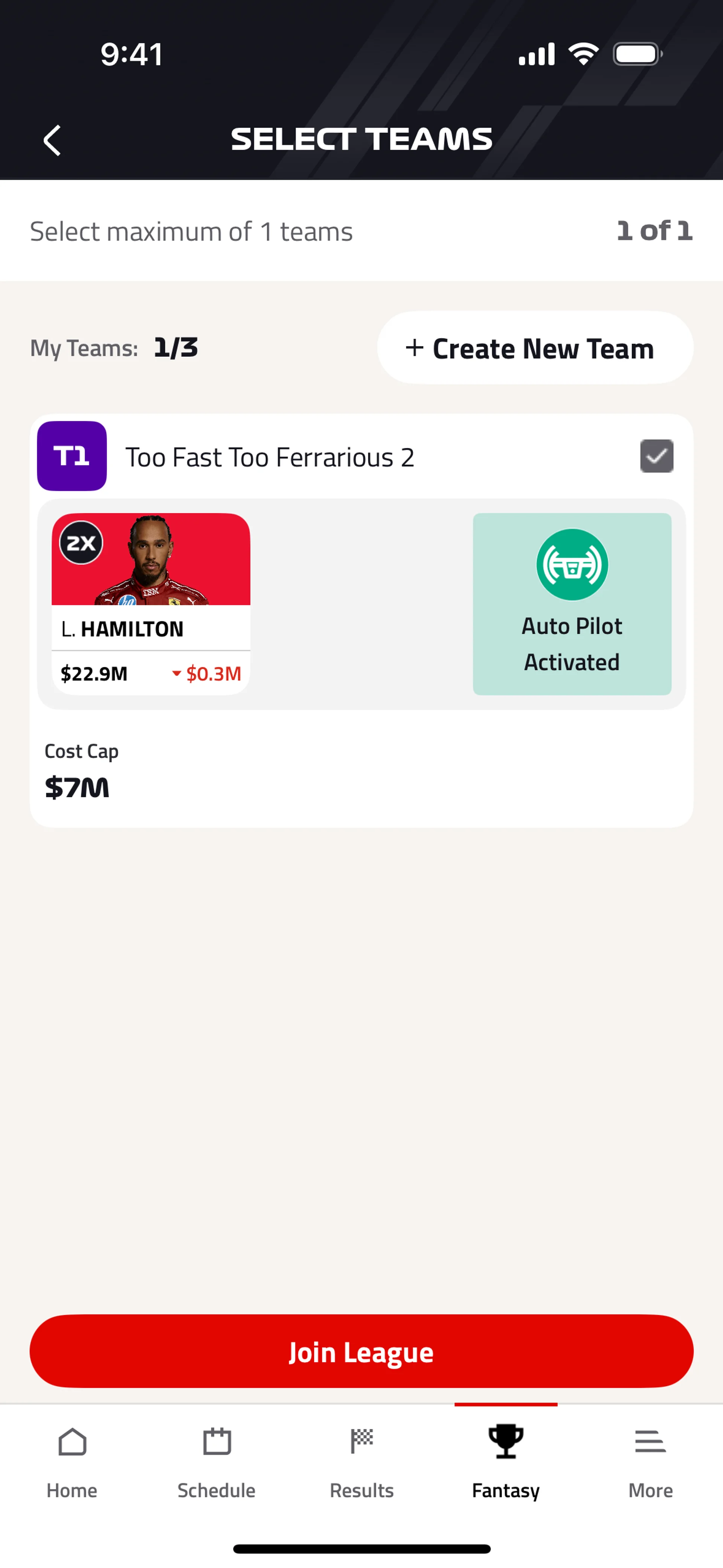
Task: Tap the back arrow in header
Action: (52, 141)
